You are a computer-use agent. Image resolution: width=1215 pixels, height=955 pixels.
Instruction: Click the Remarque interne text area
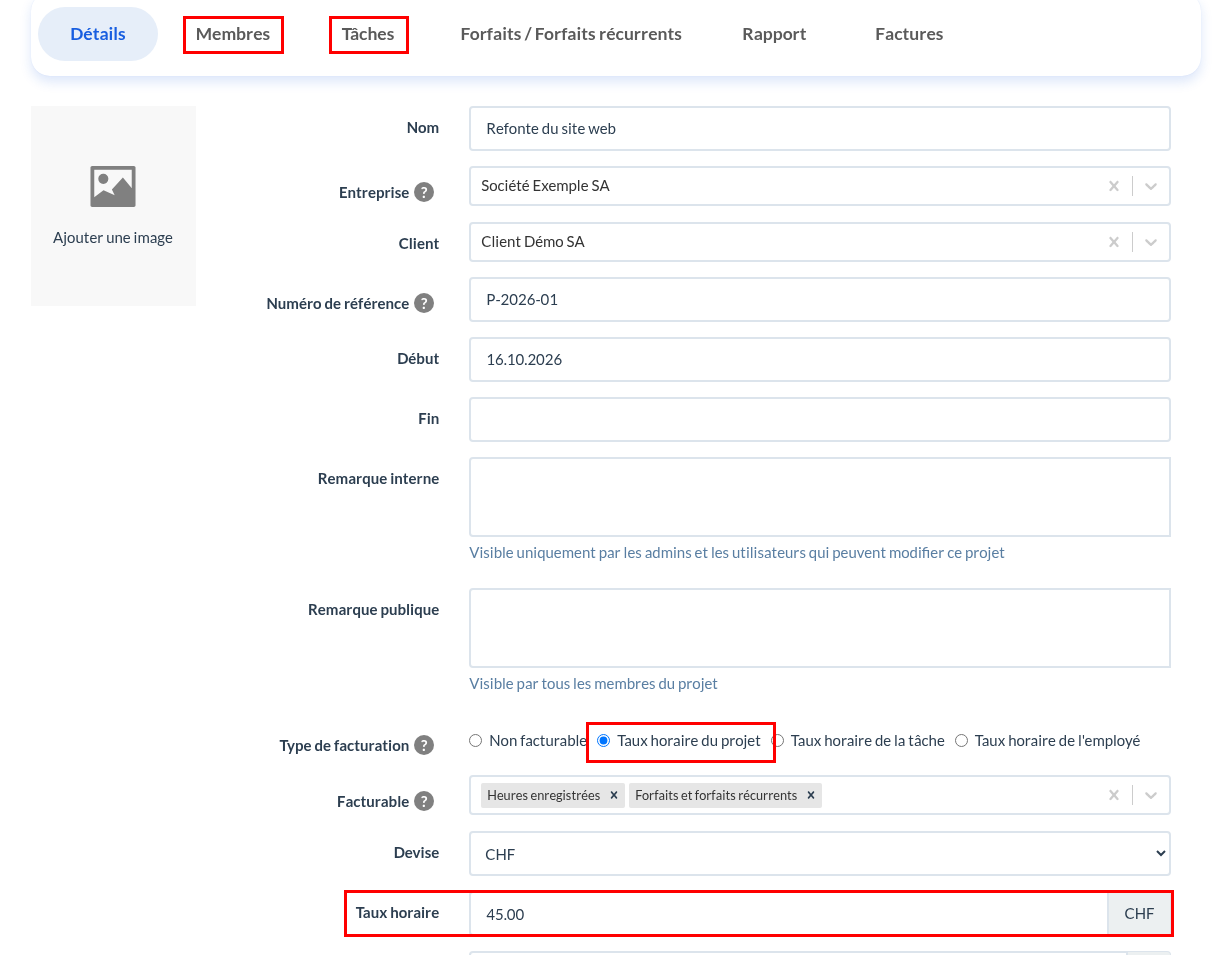pos(820,497)
